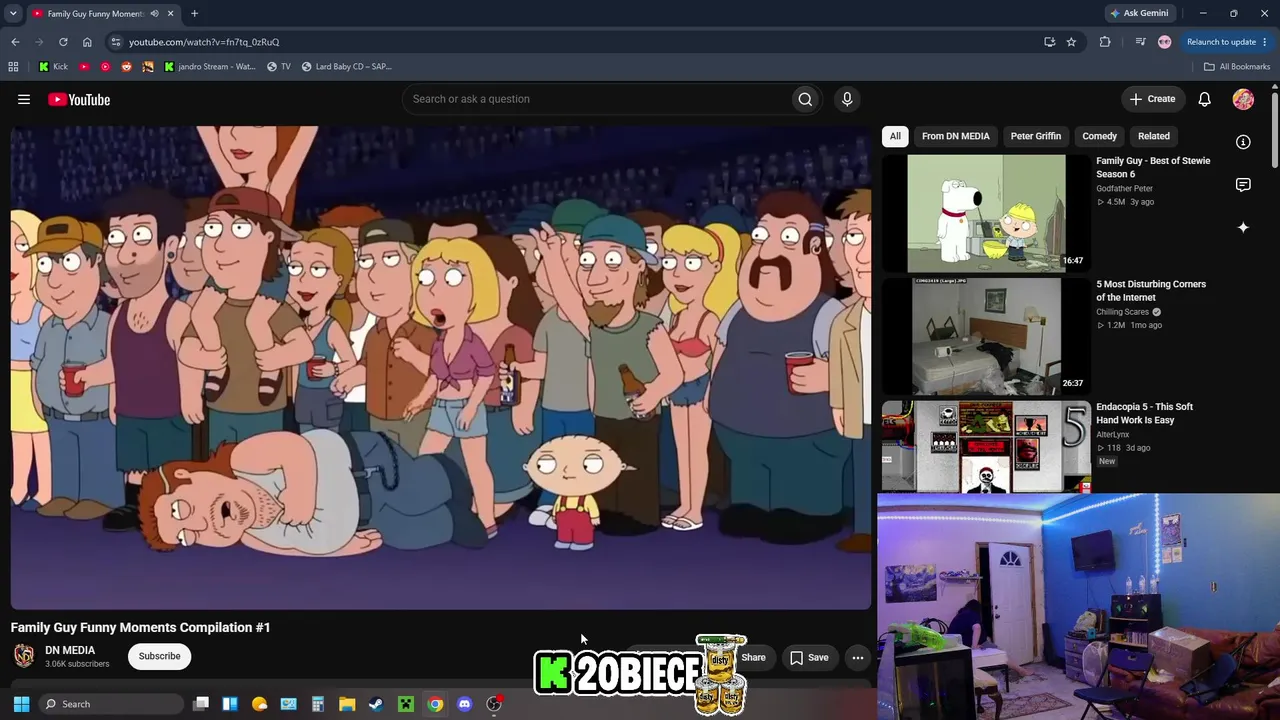This screenshot has height=720, width=1280.
Task: Open the YouTube account avatar menu
Action: (x=1243, y=99)
